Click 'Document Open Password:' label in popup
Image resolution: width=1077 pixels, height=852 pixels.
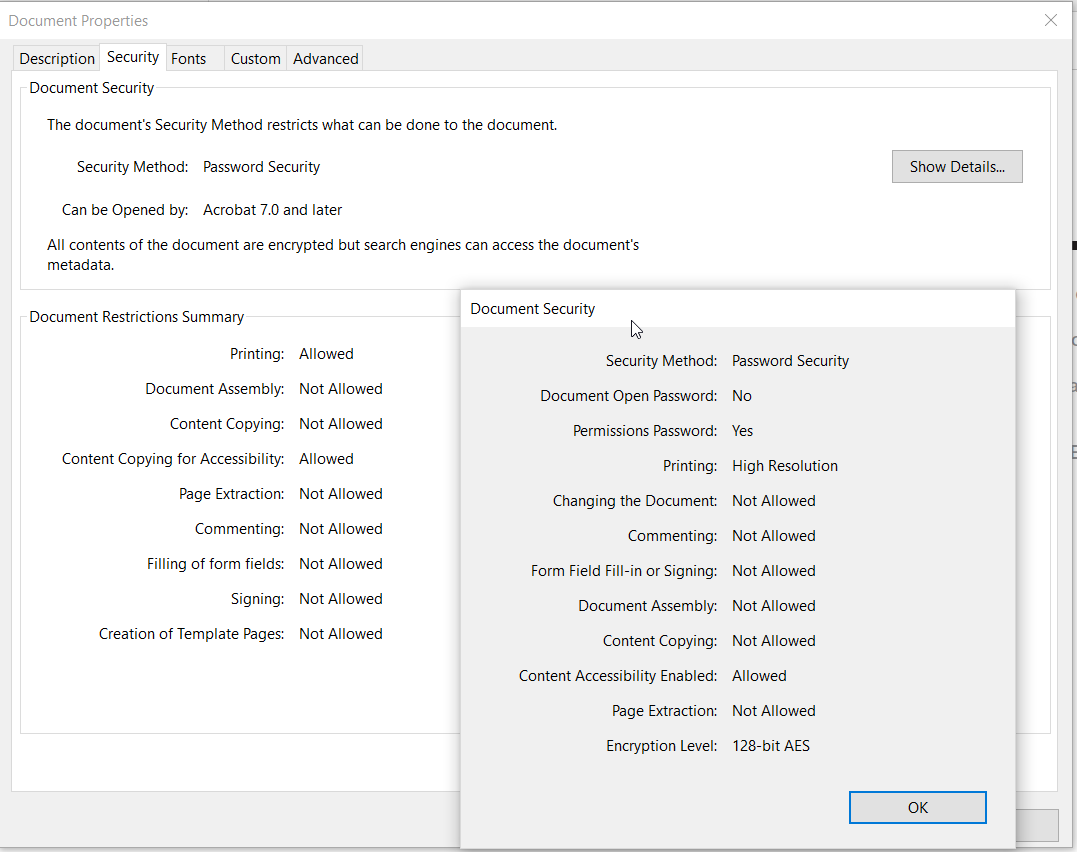(628, 396)
